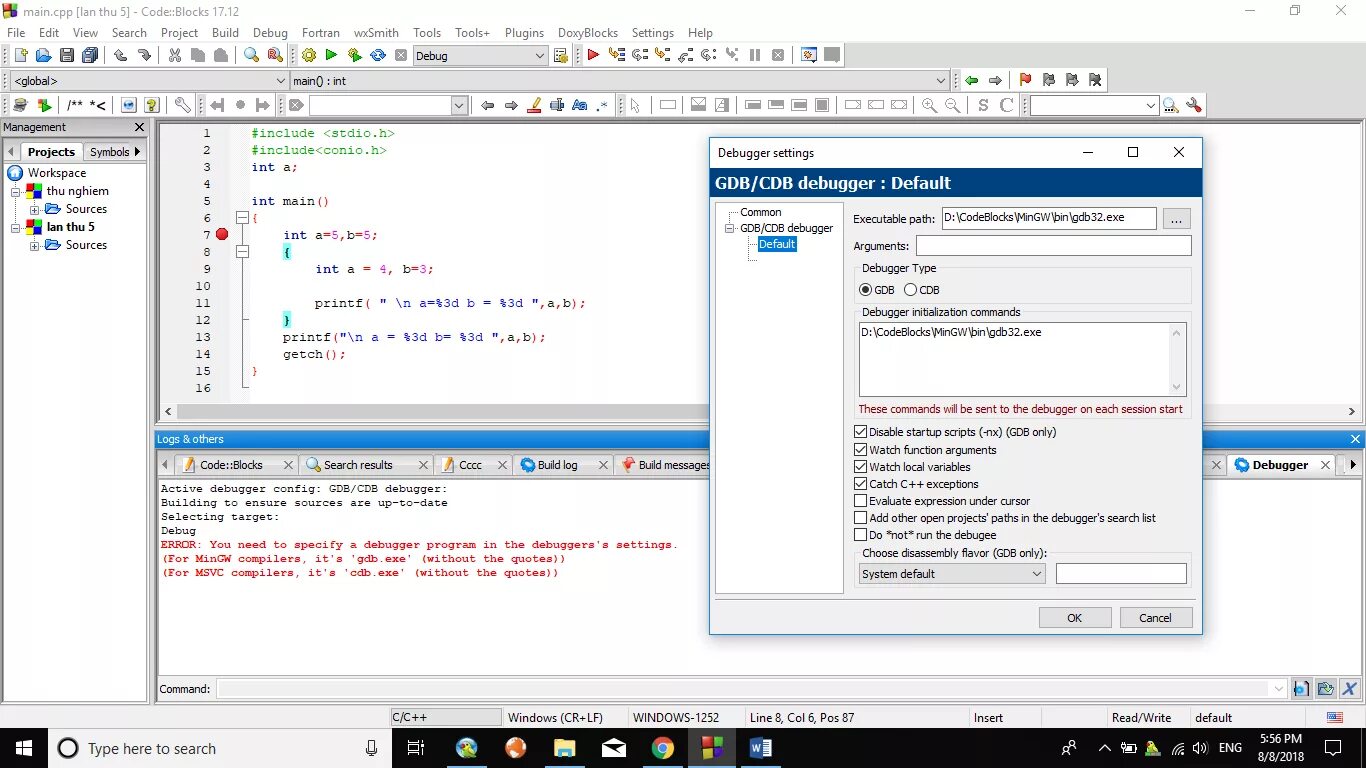Collapse the code fold on line 6
The image size is (1366, 768).
(x=241, y=218)
